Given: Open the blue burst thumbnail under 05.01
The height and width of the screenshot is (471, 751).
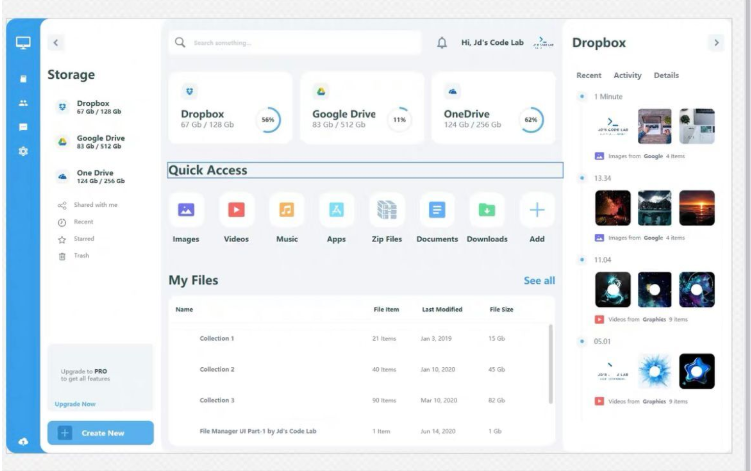Looking at the screenshot, I should [x=655, y=371].
